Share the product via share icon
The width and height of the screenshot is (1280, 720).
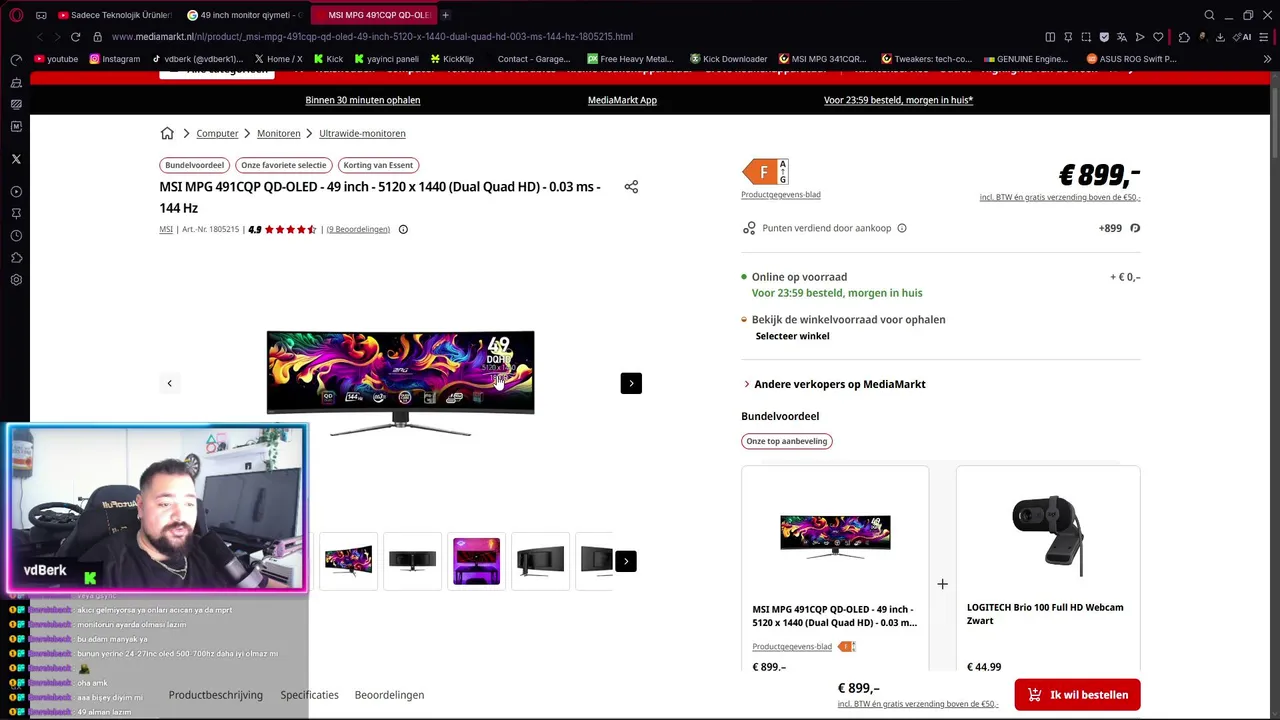pyautogui.click(x=631, y=187)
